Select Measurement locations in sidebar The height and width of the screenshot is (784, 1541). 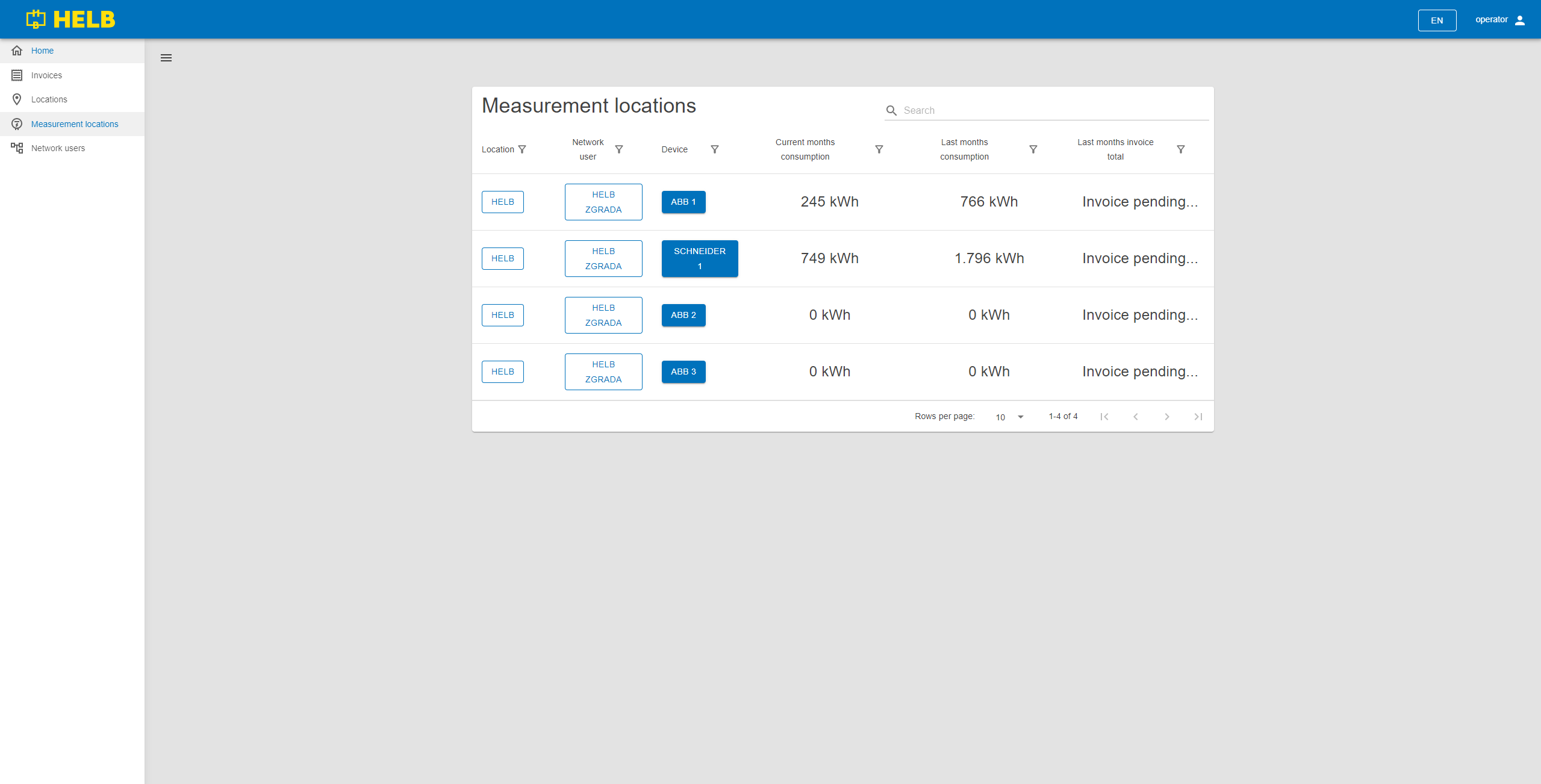click(x=72, y=124)
